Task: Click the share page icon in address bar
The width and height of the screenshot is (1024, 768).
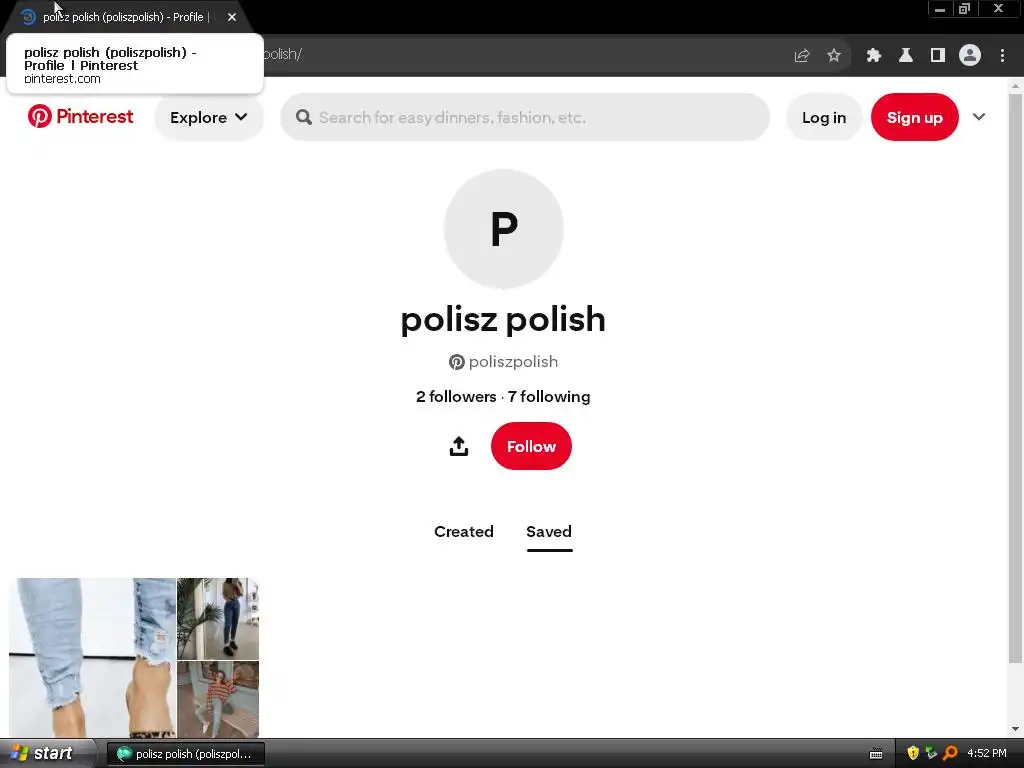Action: (801, 56)
